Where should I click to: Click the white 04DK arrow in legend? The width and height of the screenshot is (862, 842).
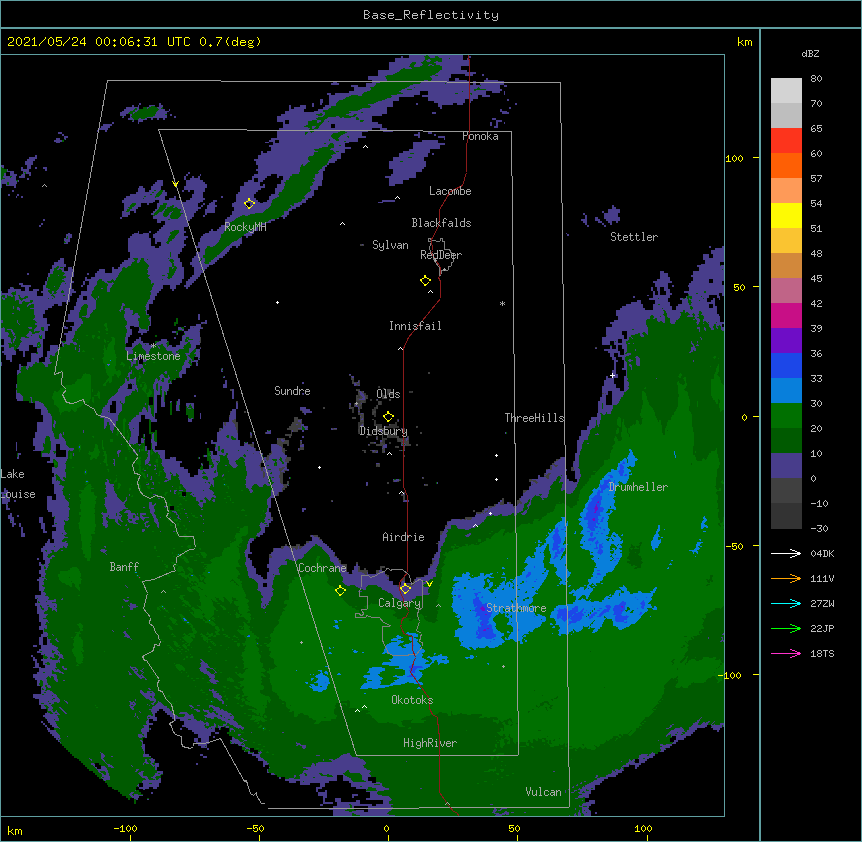pyautogui.click(x=786, y=553)
